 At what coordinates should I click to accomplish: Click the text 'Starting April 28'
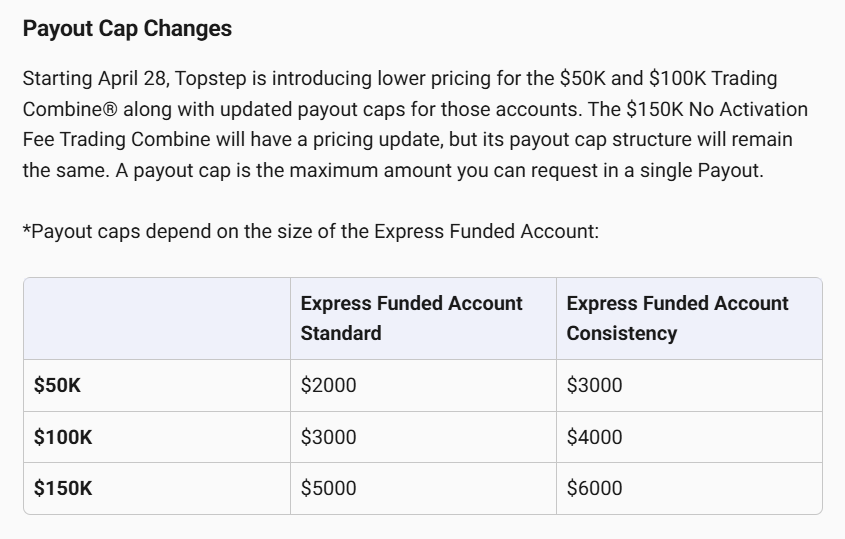(96, 79)
